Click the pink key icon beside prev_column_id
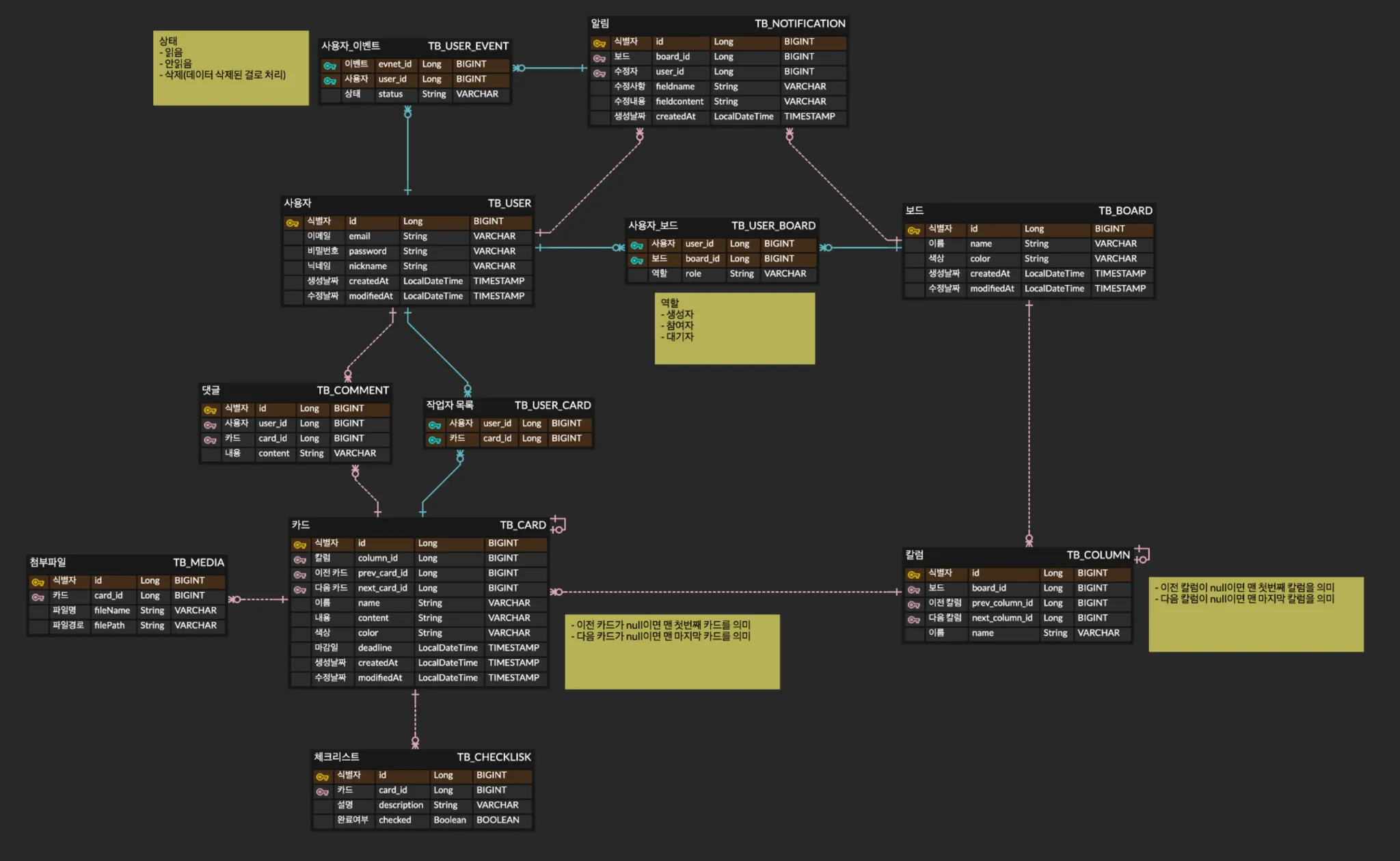Screen dimensions: 1400x861 point(913,605)
